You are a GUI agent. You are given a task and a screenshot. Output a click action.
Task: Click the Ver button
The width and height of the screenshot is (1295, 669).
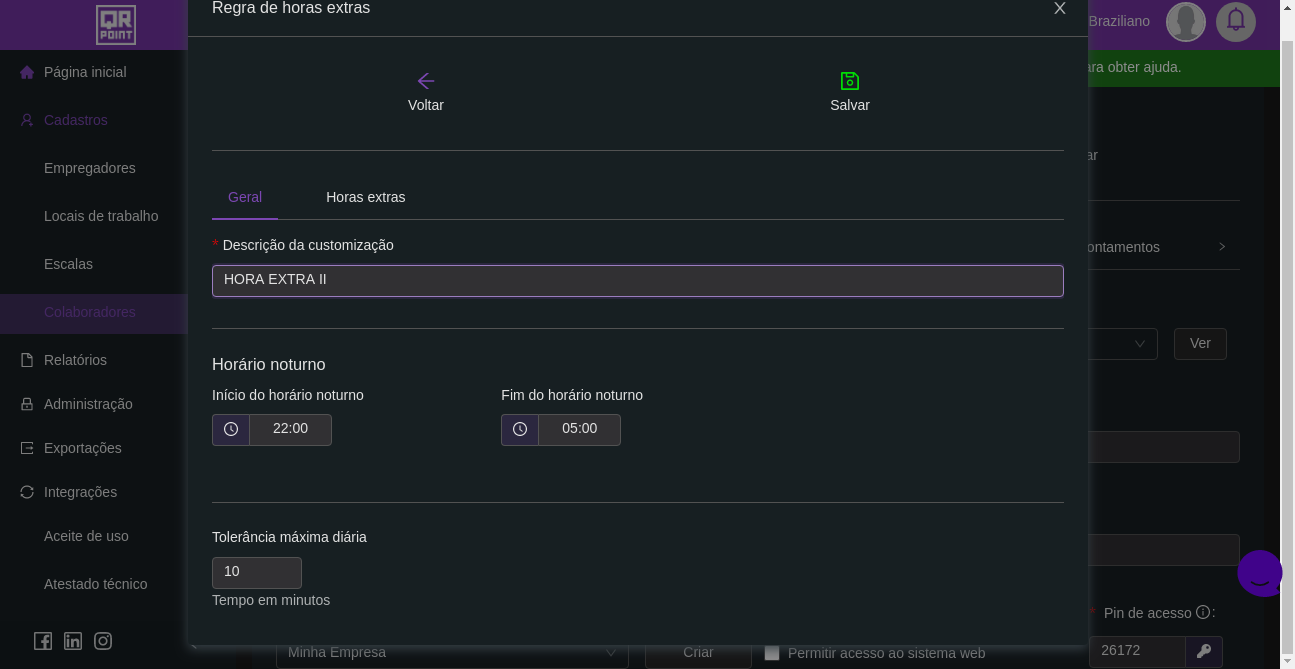[x=1200, y=344]
